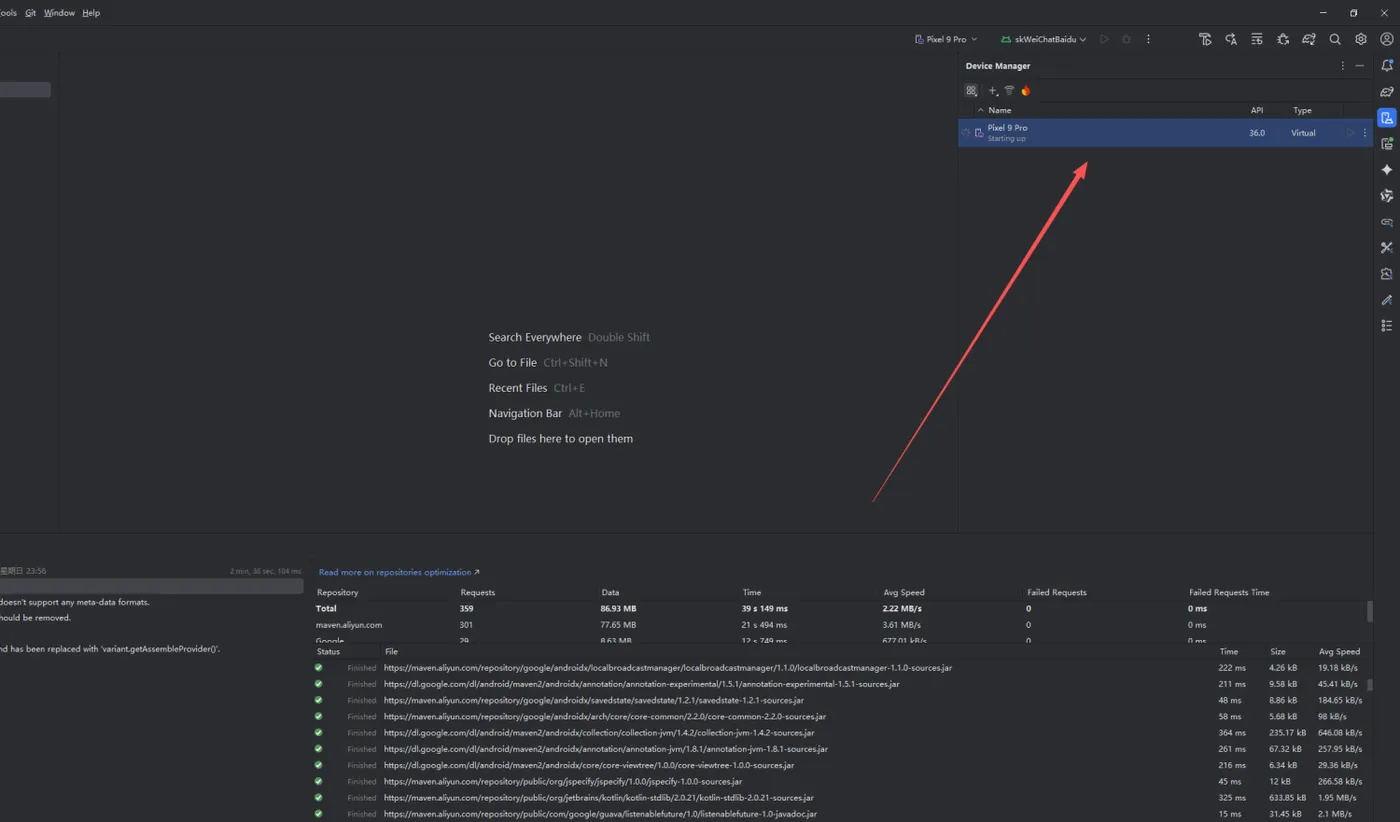Open the Notifications bell panel
Screen dimensions: 1400x822
[1386, 66]
